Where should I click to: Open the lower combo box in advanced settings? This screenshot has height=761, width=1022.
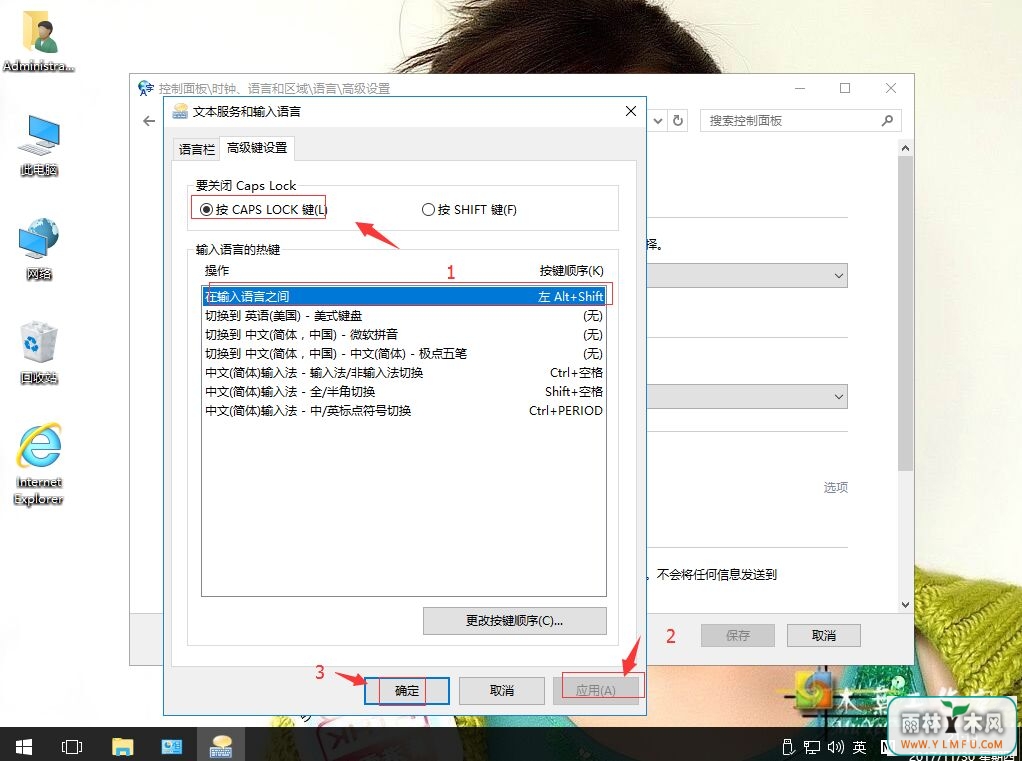(x=747, y=396)
